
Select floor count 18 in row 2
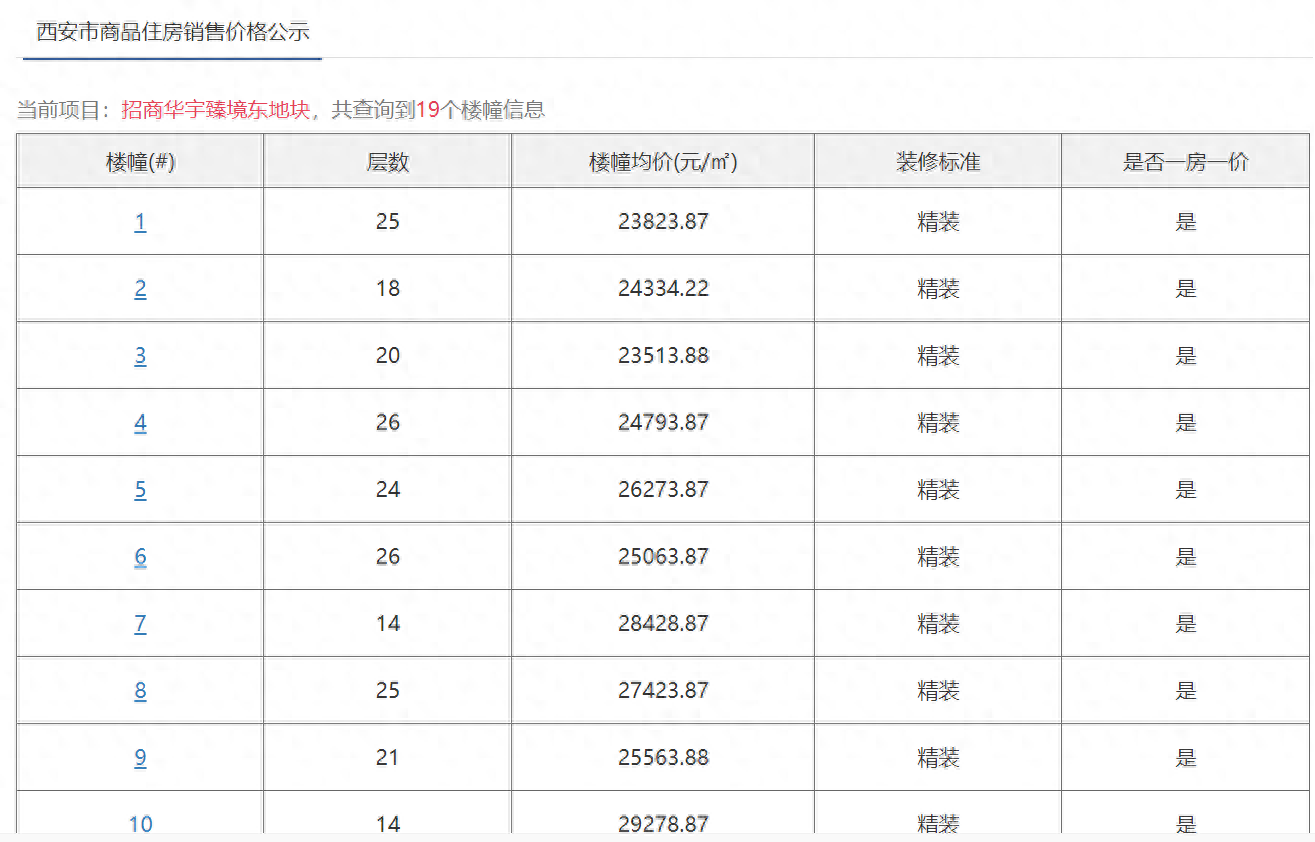(x=388, y=289)
